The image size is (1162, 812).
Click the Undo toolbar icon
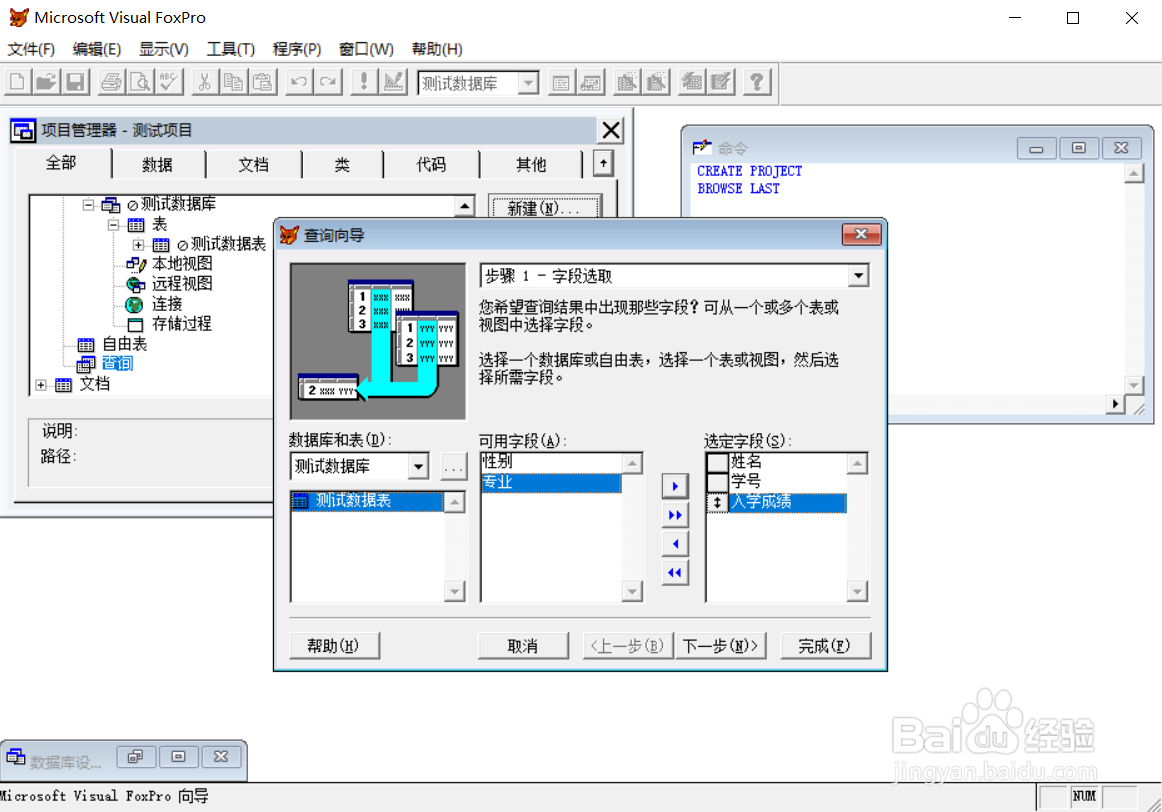(x=299, y=81)
